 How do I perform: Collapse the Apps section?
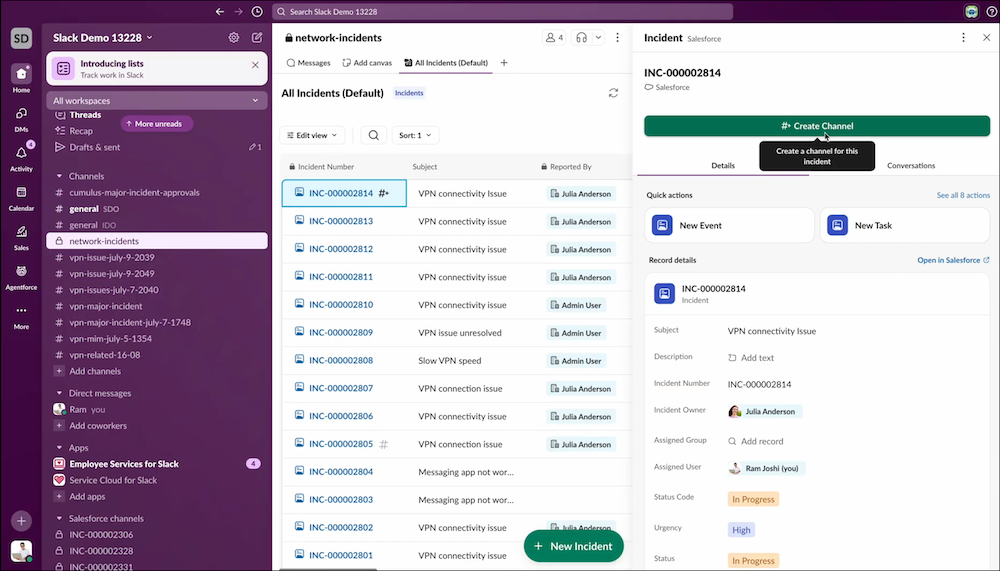point(59,448)
